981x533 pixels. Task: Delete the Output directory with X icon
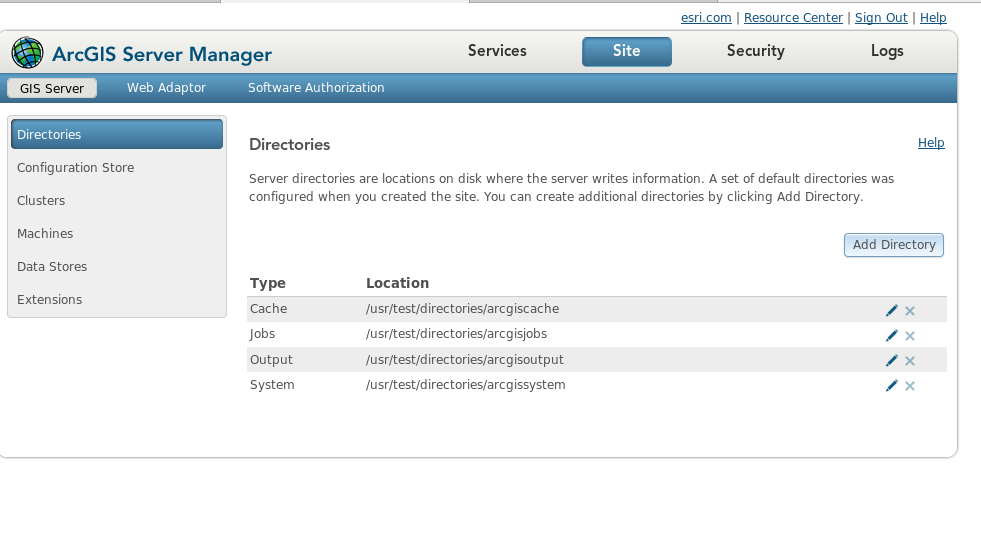910,361
